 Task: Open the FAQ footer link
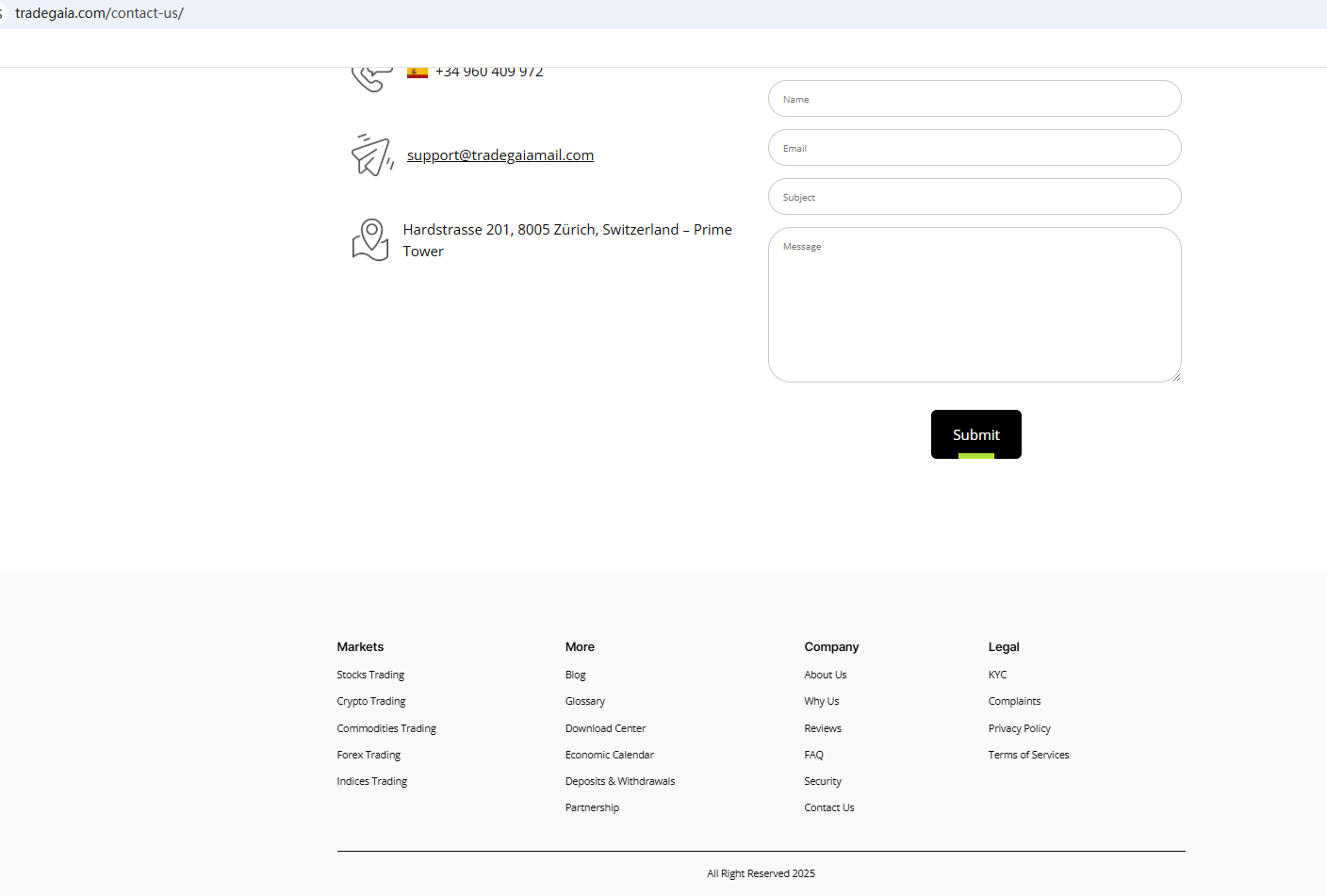813,755
